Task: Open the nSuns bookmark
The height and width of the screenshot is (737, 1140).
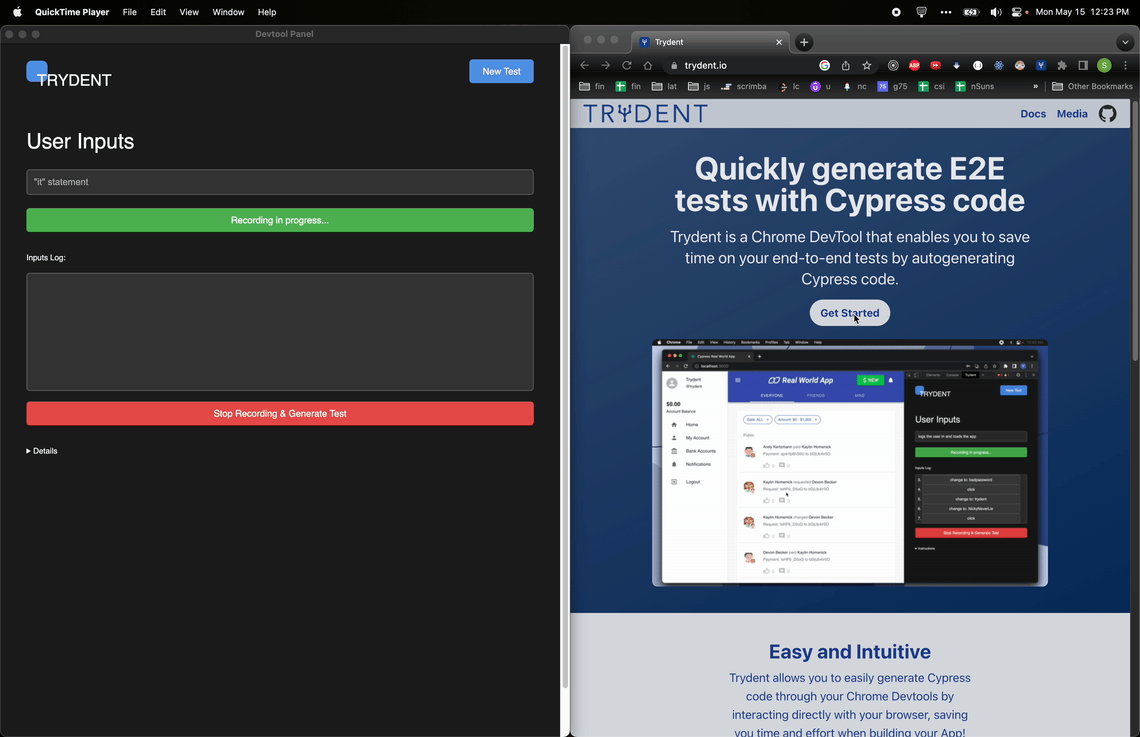Action: pyautogui.click(x=974, y=86)
